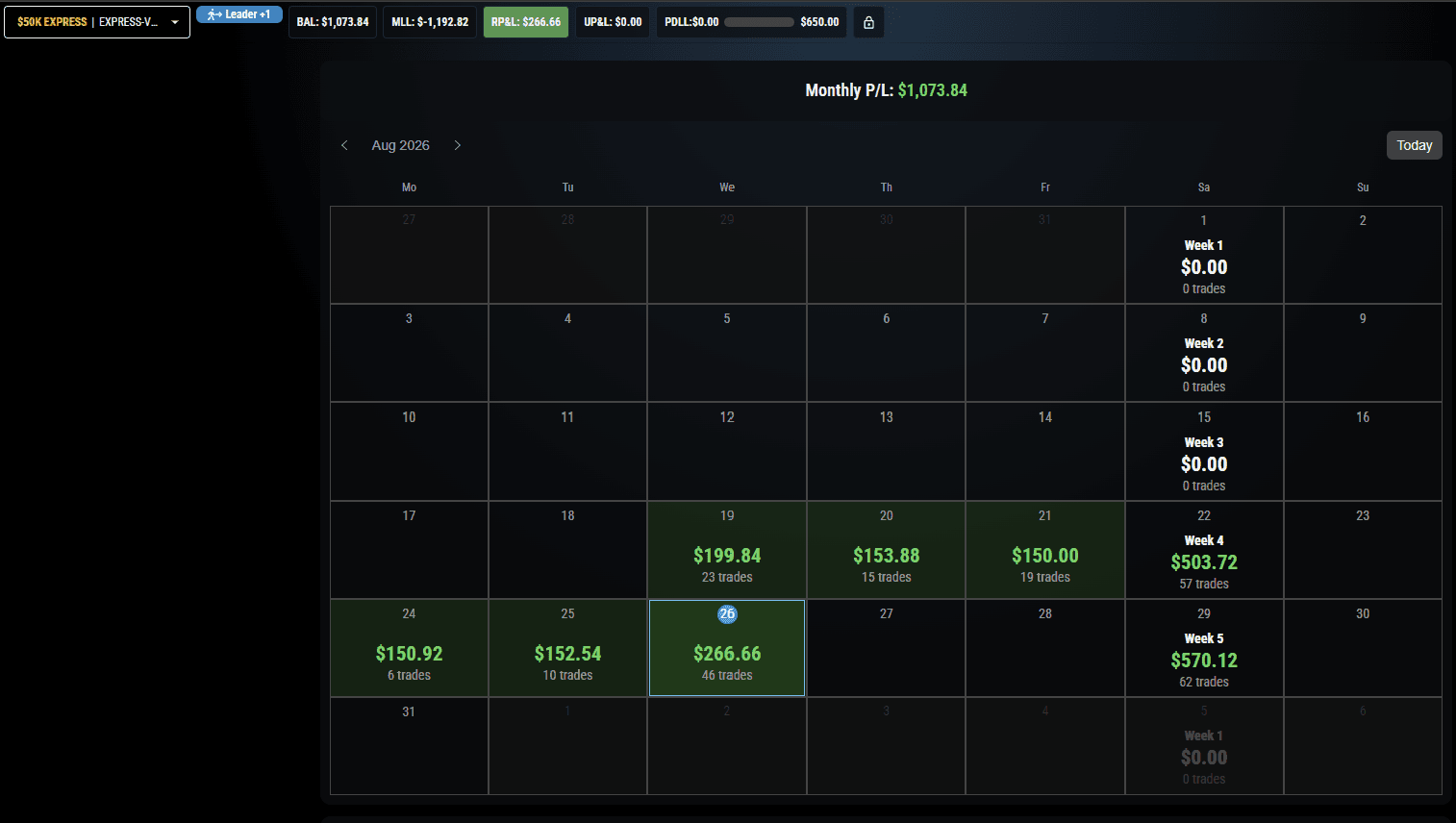Select the Aug 2026 month label
The image size is (1456, 823).
pyautogui.click(x=401, y=145)
